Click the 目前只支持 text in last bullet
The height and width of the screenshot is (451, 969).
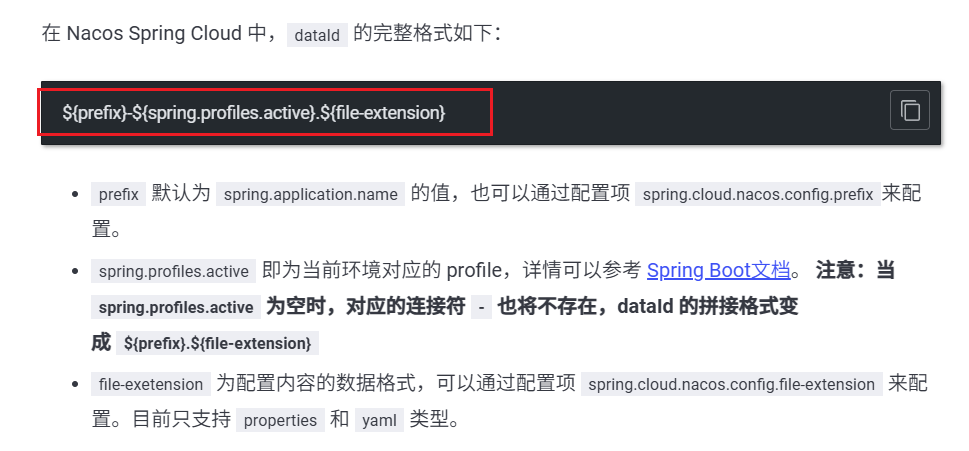tap(181, 420)
